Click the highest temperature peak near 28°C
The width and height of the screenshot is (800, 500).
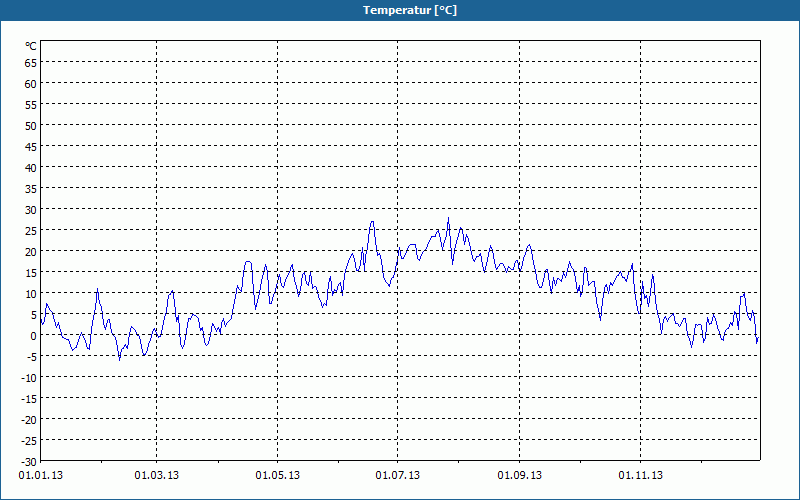coord(448,218)
